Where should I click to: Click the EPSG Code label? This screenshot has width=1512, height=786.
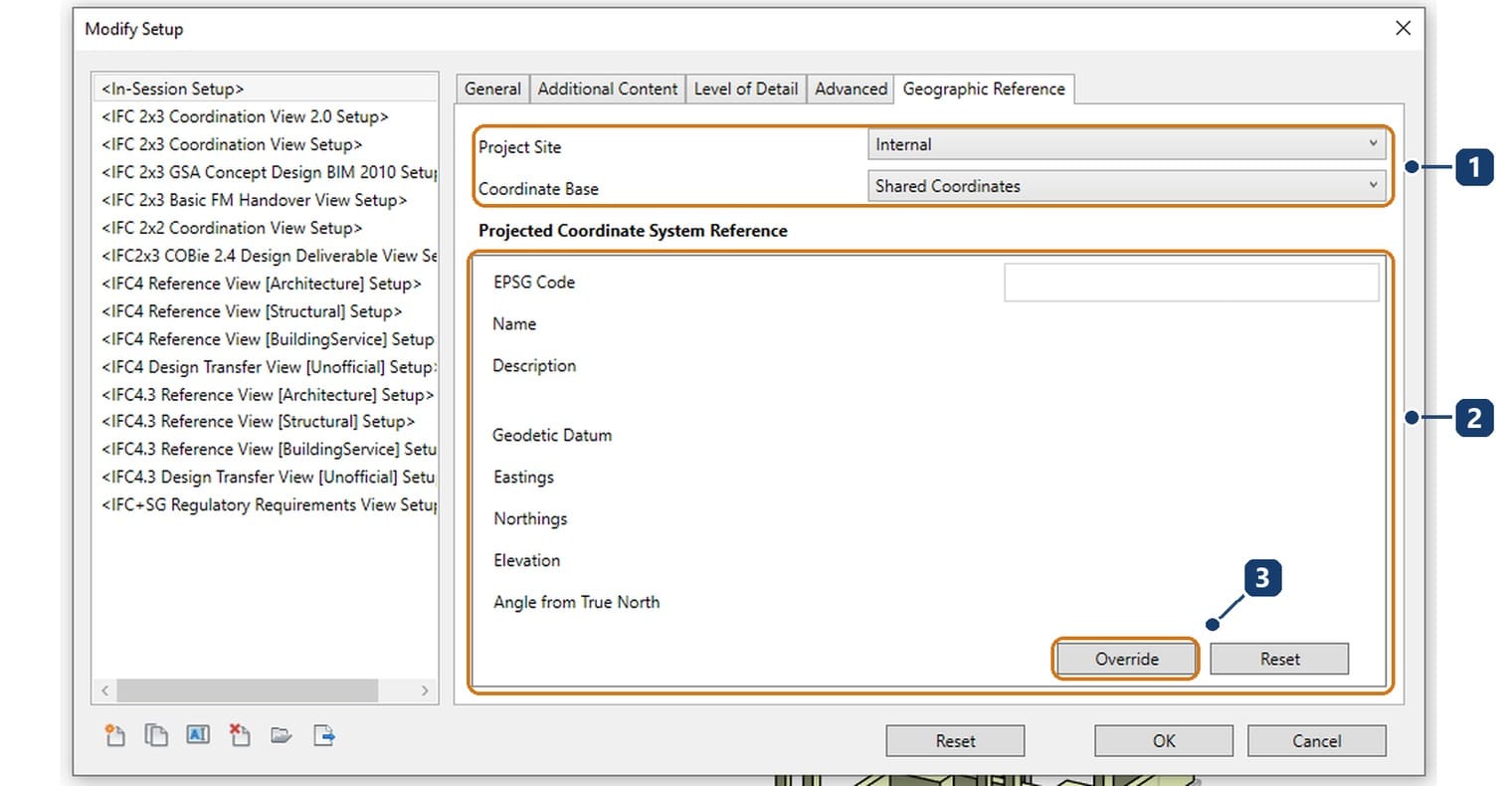pyautogui.click(x=534, y=283)
